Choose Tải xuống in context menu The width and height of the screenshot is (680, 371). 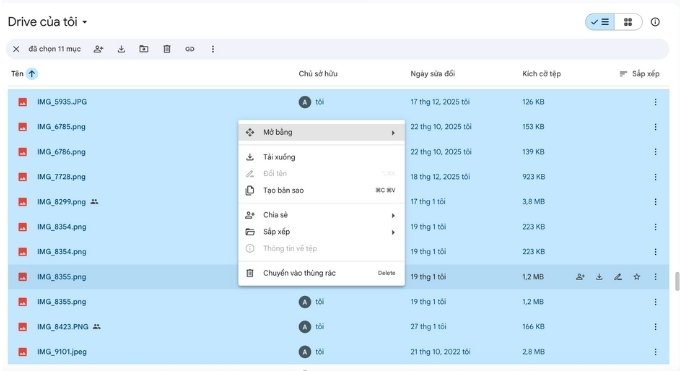coord(321,157)
